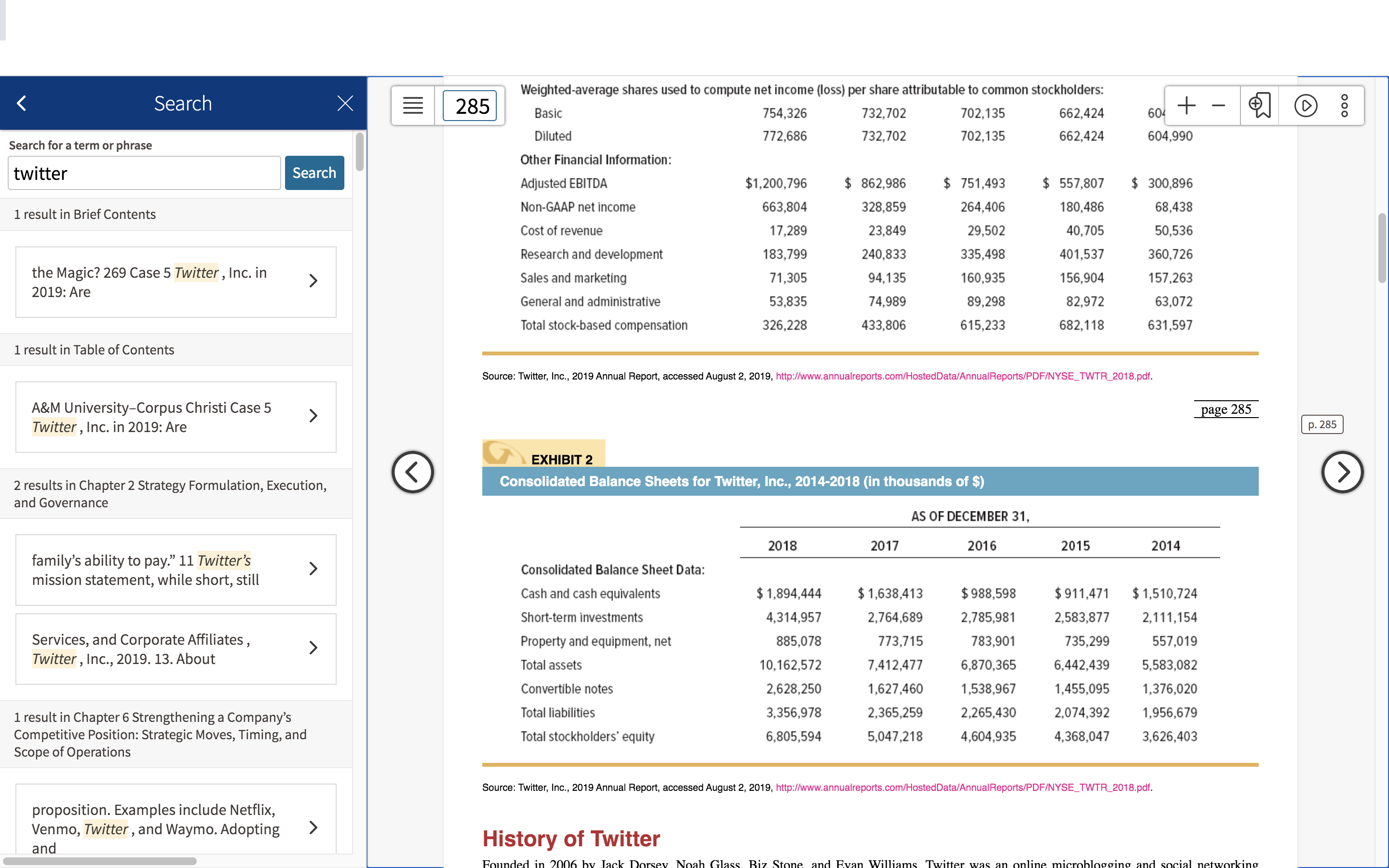Click the p. 285 page marker
This screenshot has width=1389, height=868.
pos(1322,425)
